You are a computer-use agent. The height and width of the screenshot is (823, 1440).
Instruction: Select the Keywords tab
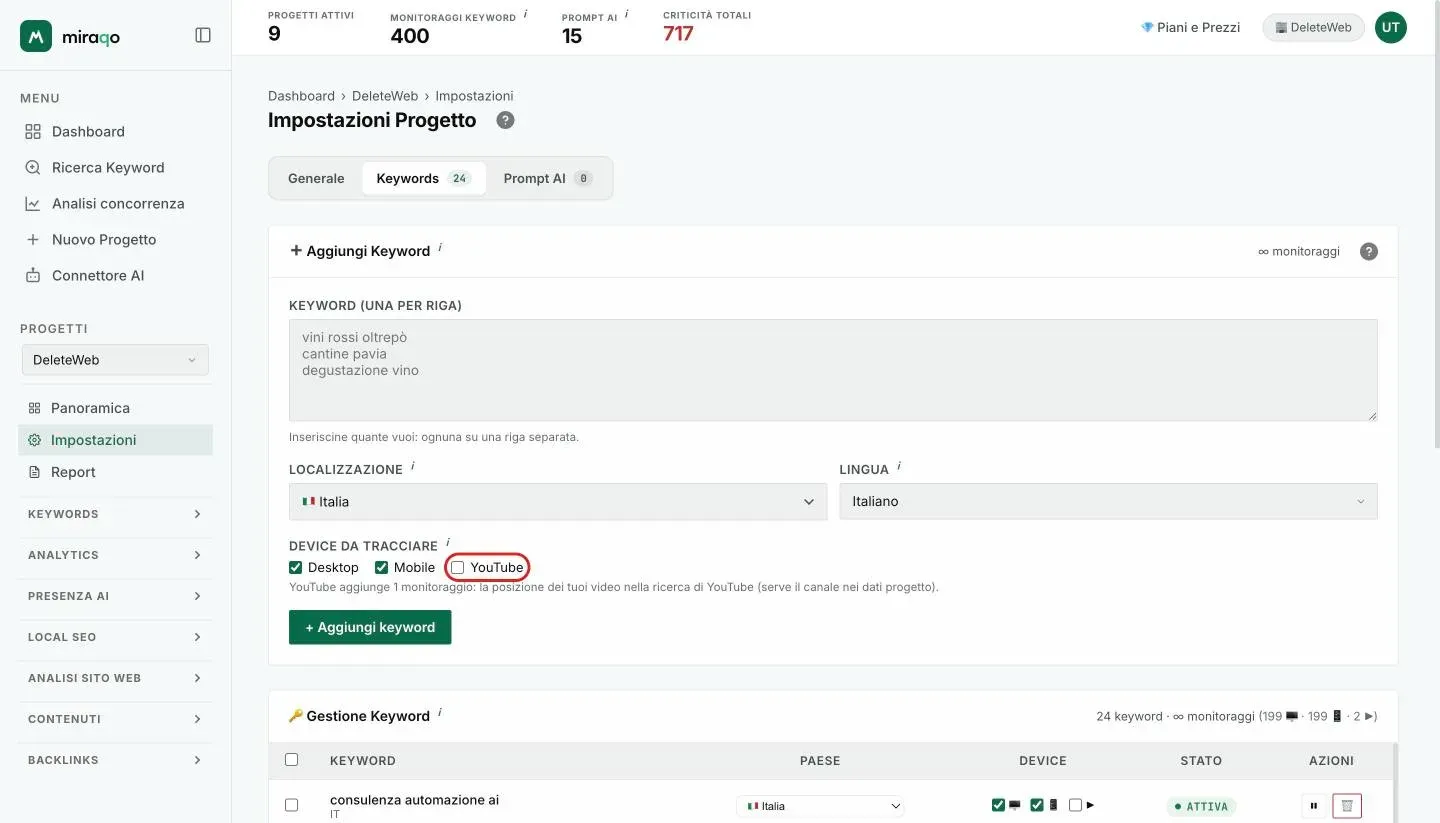click(x=424, y=178)
